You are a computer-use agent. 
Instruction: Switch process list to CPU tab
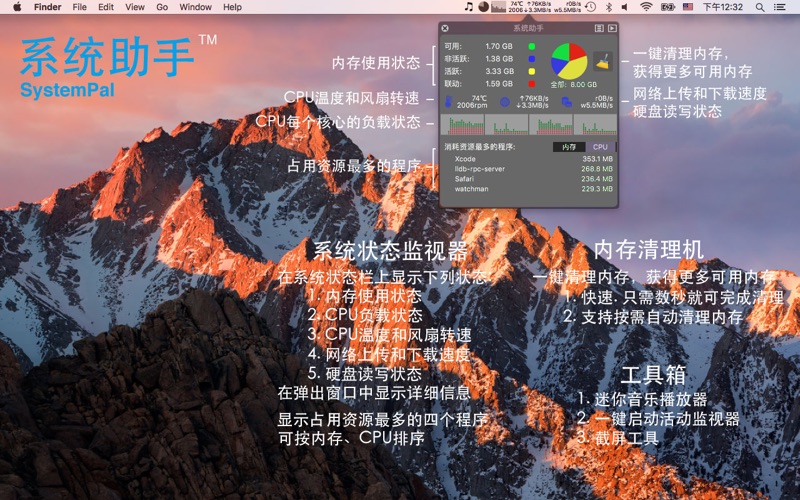[x=600, y=147]
